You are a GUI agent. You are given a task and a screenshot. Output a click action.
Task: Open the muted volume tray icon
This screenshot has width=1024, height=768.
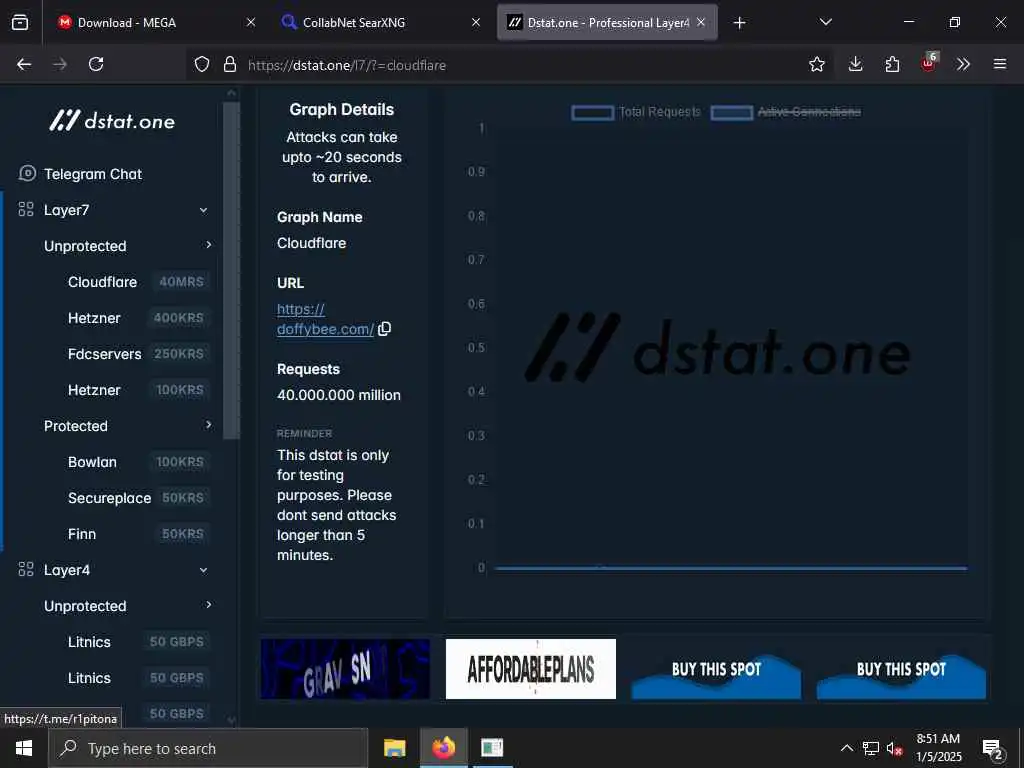coord(894,748)
